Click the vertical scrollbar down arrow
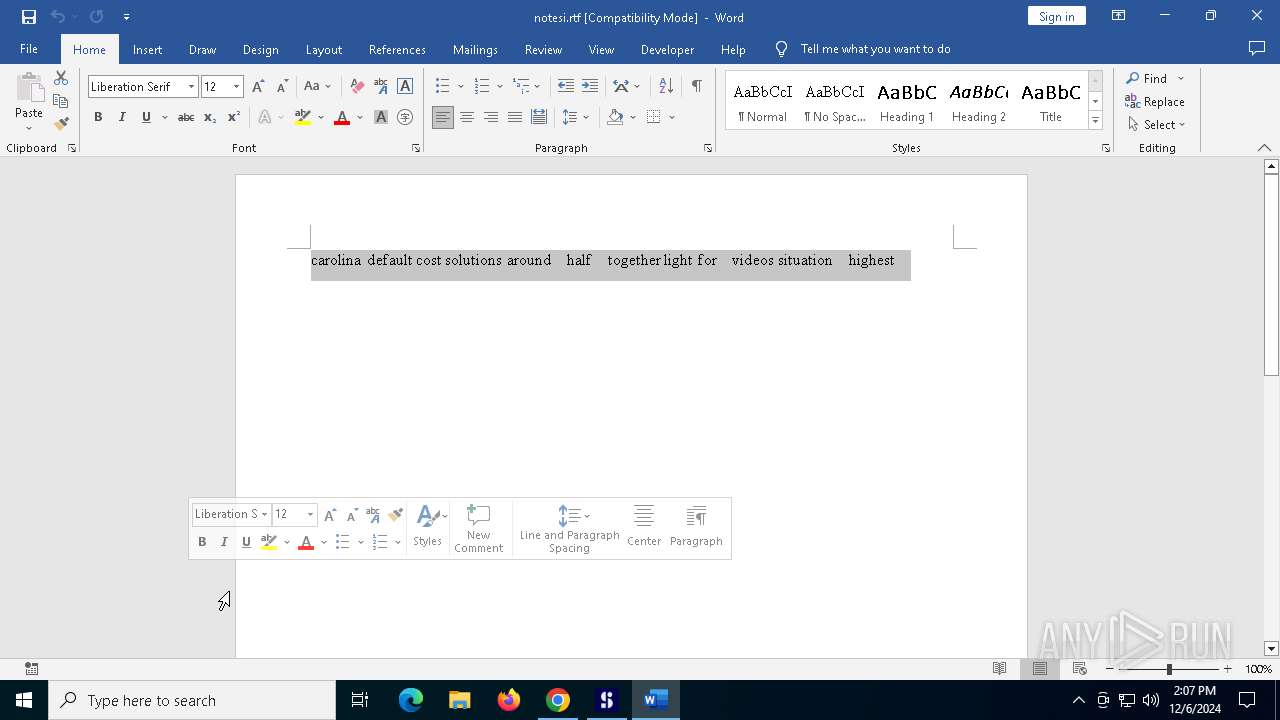Screen dimensions: 1280x720 (x=1271, y=649)
